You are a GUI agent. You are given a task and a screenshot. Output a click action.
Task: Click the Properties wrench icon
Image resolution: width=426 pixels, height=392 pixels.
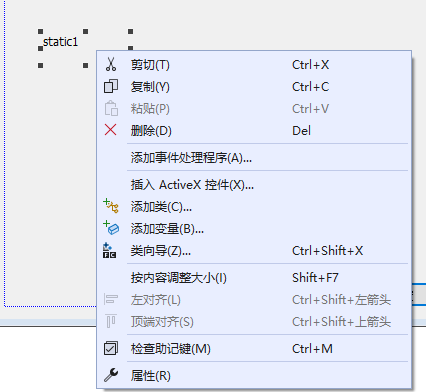(x=111, y=375)
